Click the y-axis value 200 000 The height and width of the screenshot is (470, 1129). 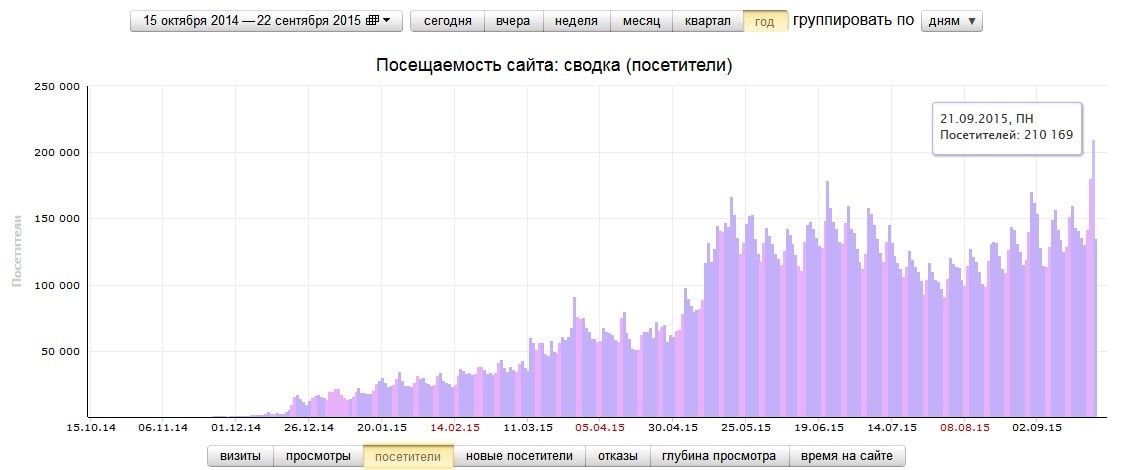(x=57, y=153)
